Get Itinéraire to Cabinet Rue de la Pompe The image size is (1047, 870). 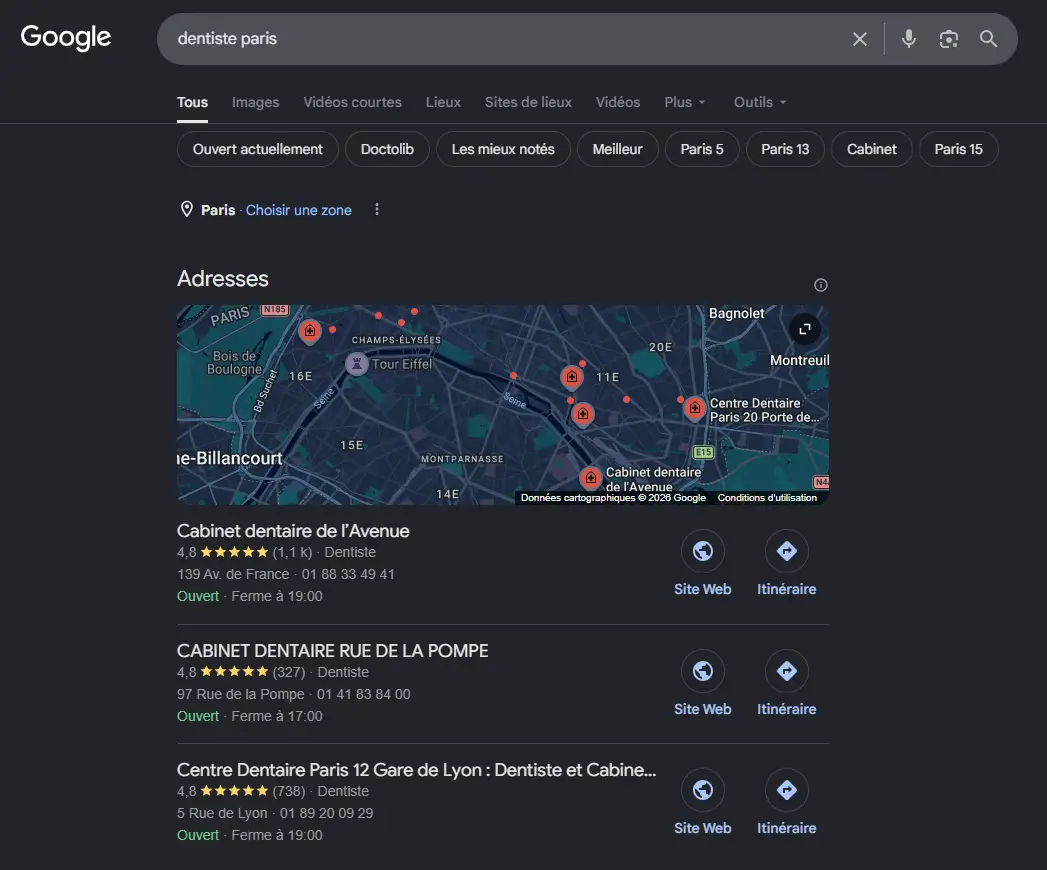pos(787,683)
